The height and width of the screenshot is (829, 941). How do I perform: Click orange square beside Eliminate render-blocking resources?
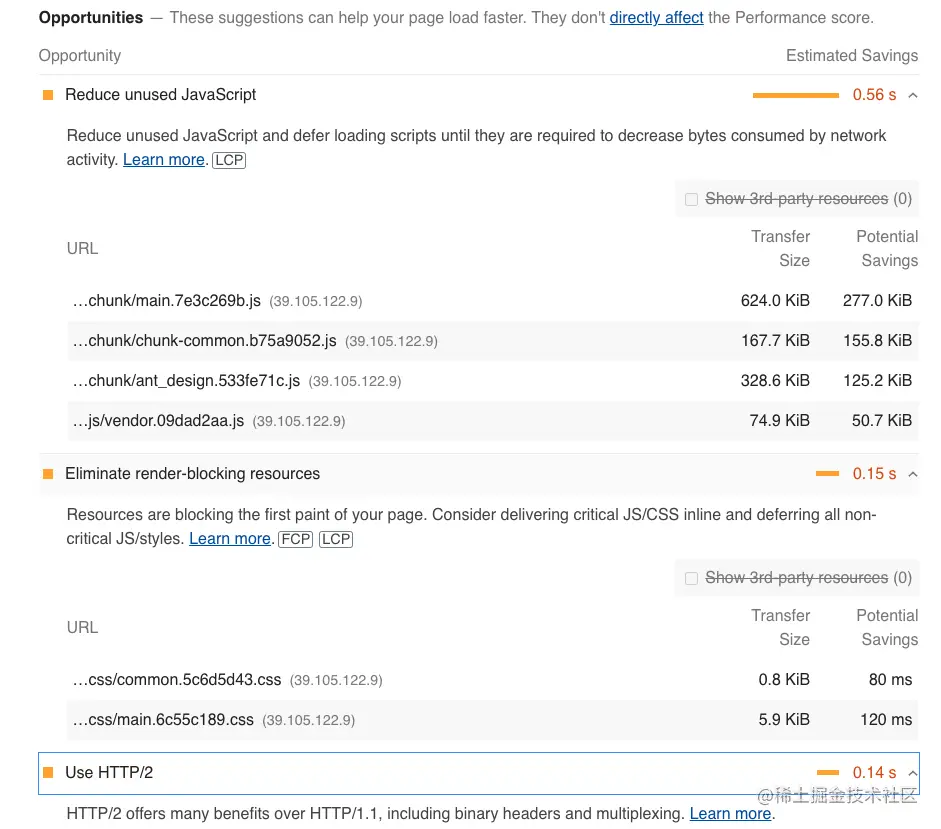(47, 474)
